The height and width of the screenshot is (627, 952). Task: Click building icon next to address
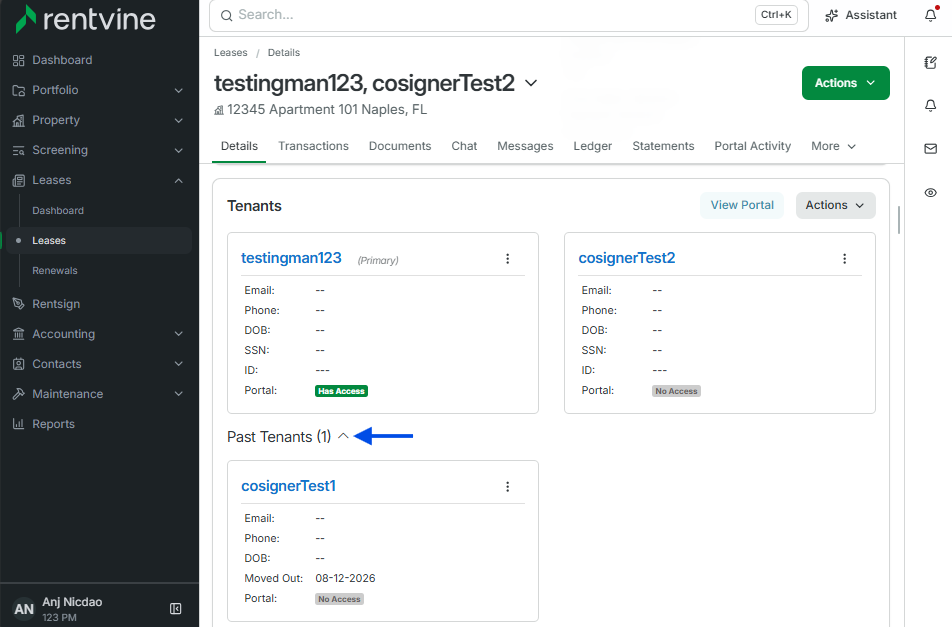[x=219, y=110]
